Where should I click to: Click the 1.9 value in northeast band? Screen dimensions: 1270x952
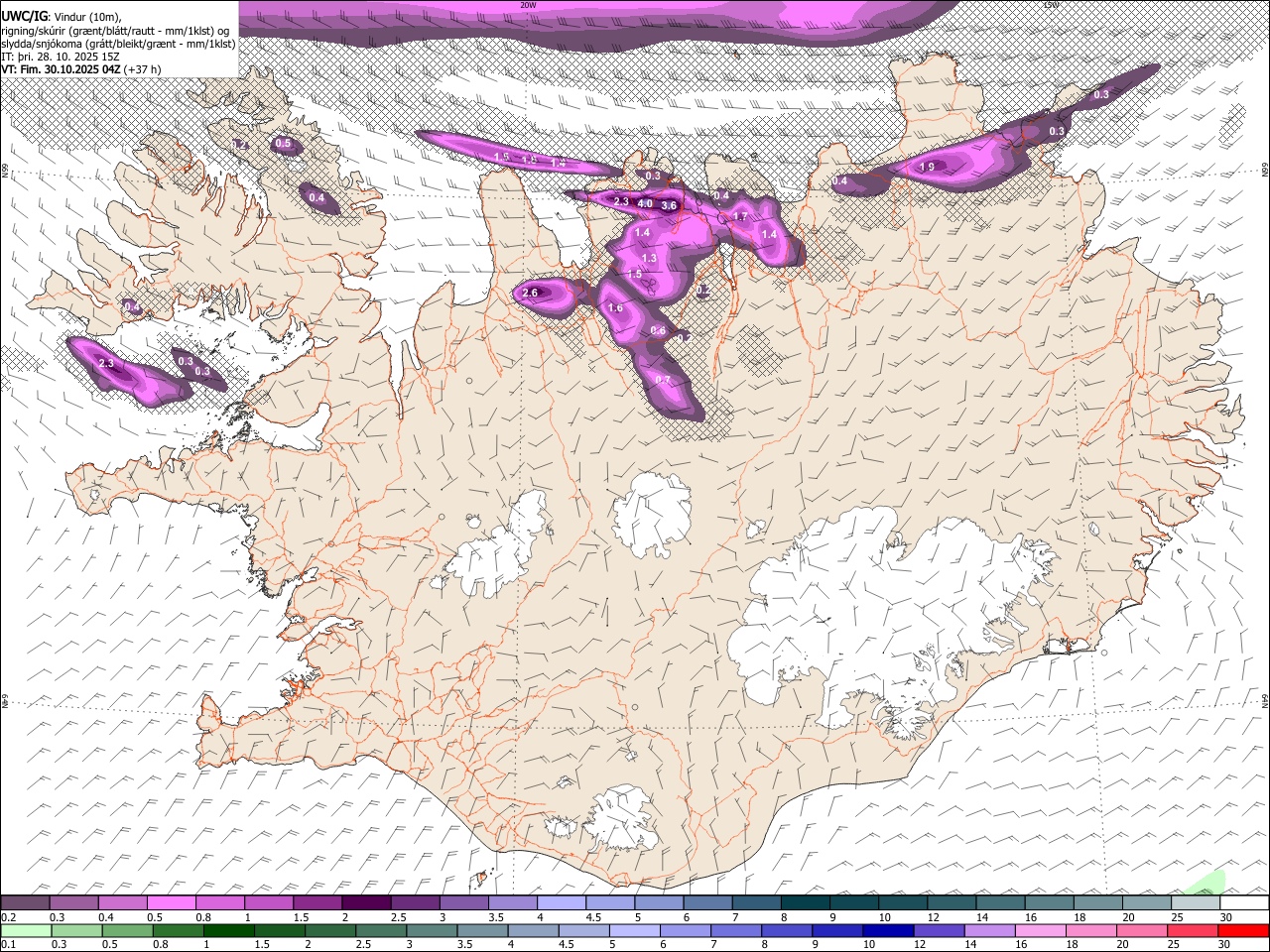927,168
